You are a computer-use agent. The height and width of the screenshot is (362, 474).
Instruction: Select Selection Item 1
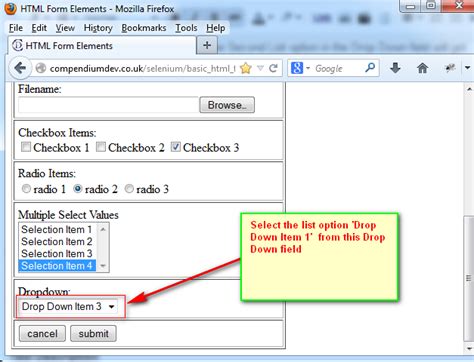pos(57,229)
